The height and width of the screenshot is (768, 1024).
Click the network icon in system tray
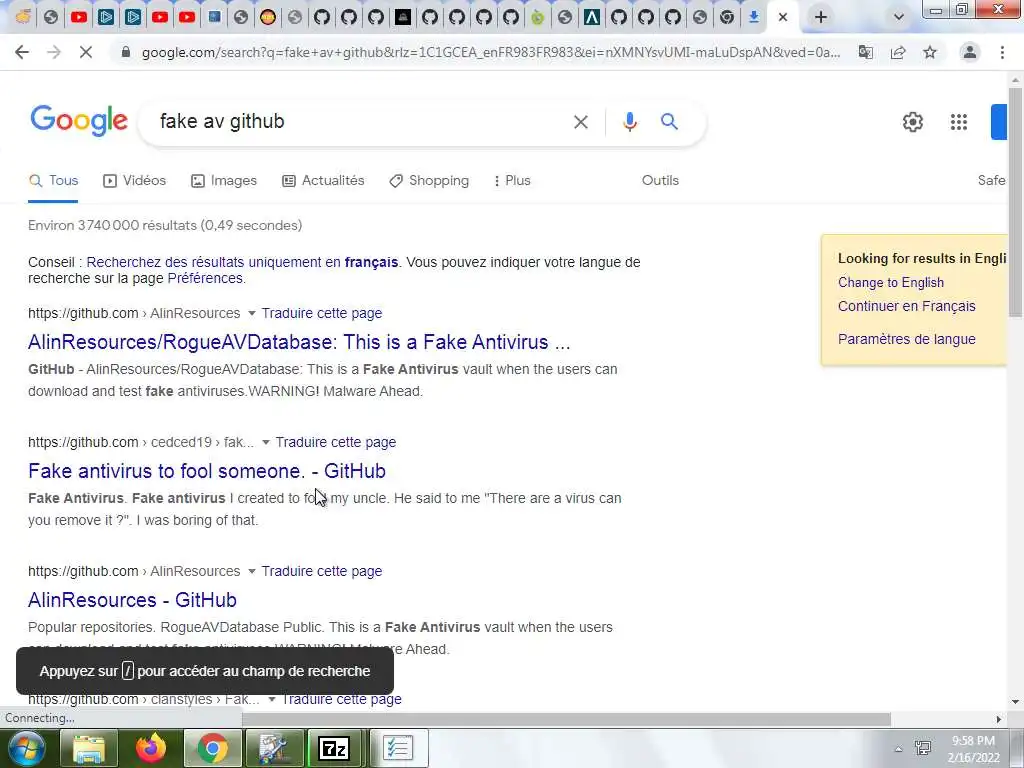pyautogui.click(x=923, y=748)
